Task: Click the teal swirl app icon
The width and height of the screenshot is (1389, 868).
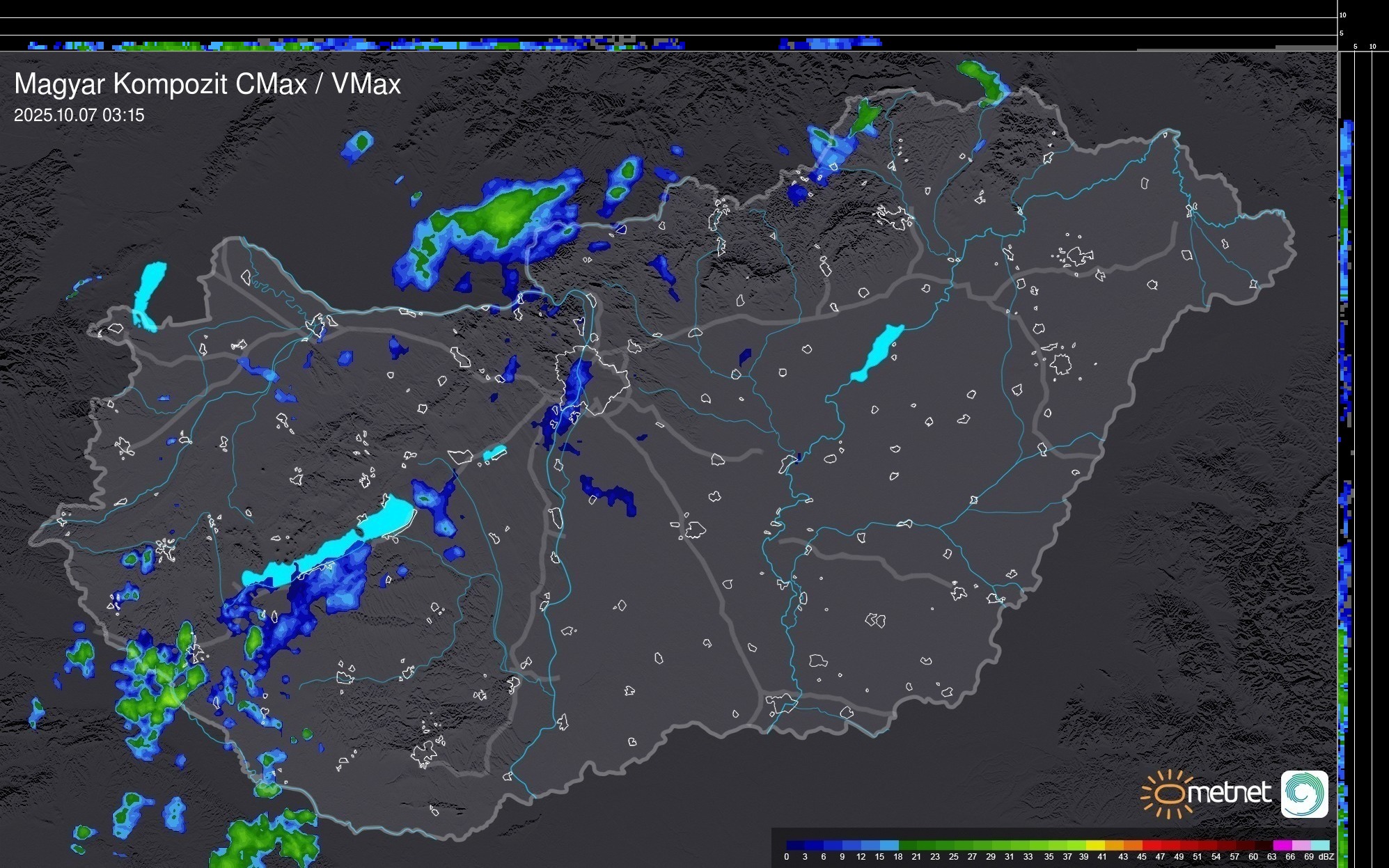Action: (x=1304, y=794)
